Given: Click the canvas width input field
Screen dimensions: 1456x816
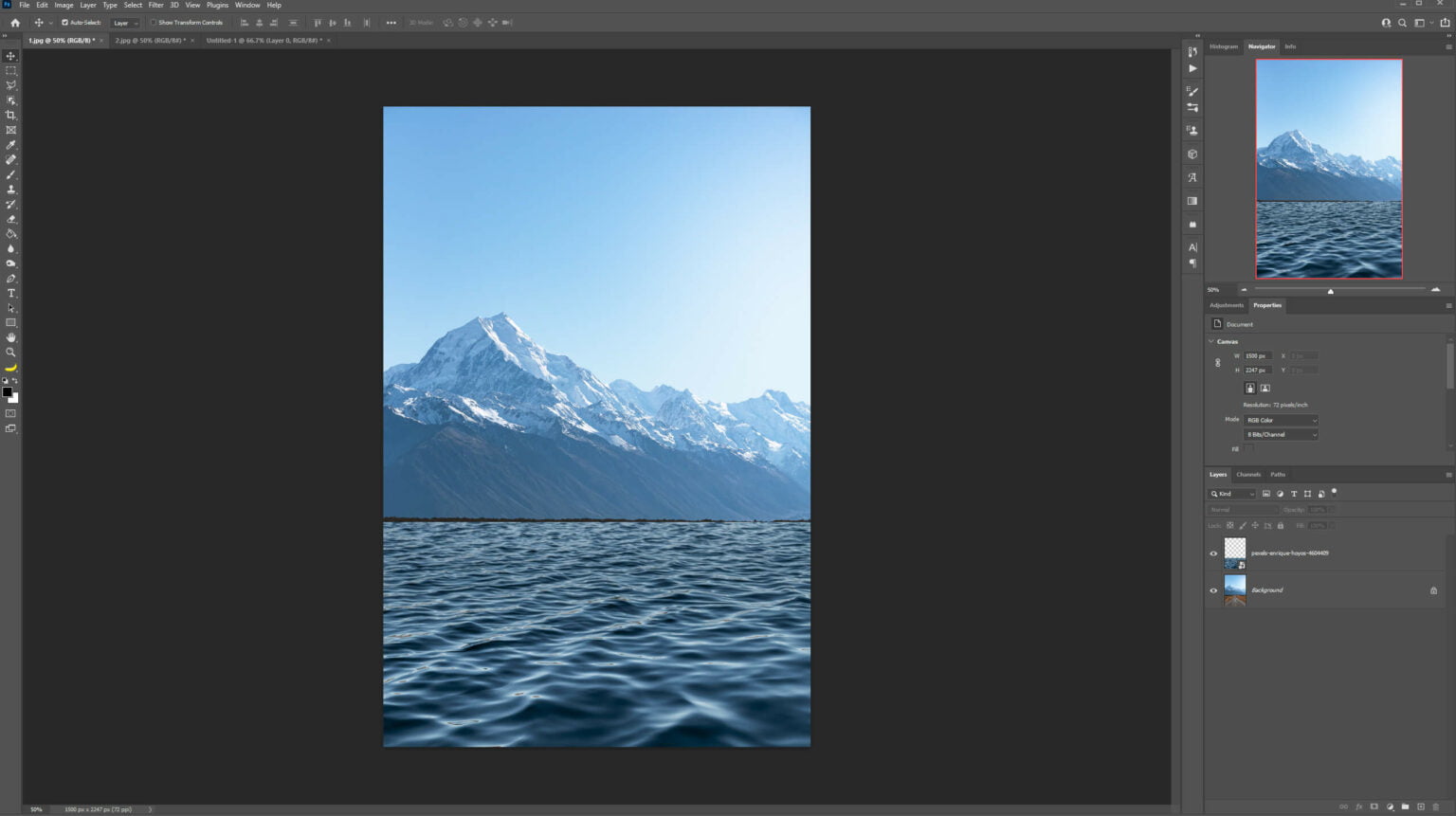Looking at the screenshot, I should pyautogui.click(x=1258, y=356).
